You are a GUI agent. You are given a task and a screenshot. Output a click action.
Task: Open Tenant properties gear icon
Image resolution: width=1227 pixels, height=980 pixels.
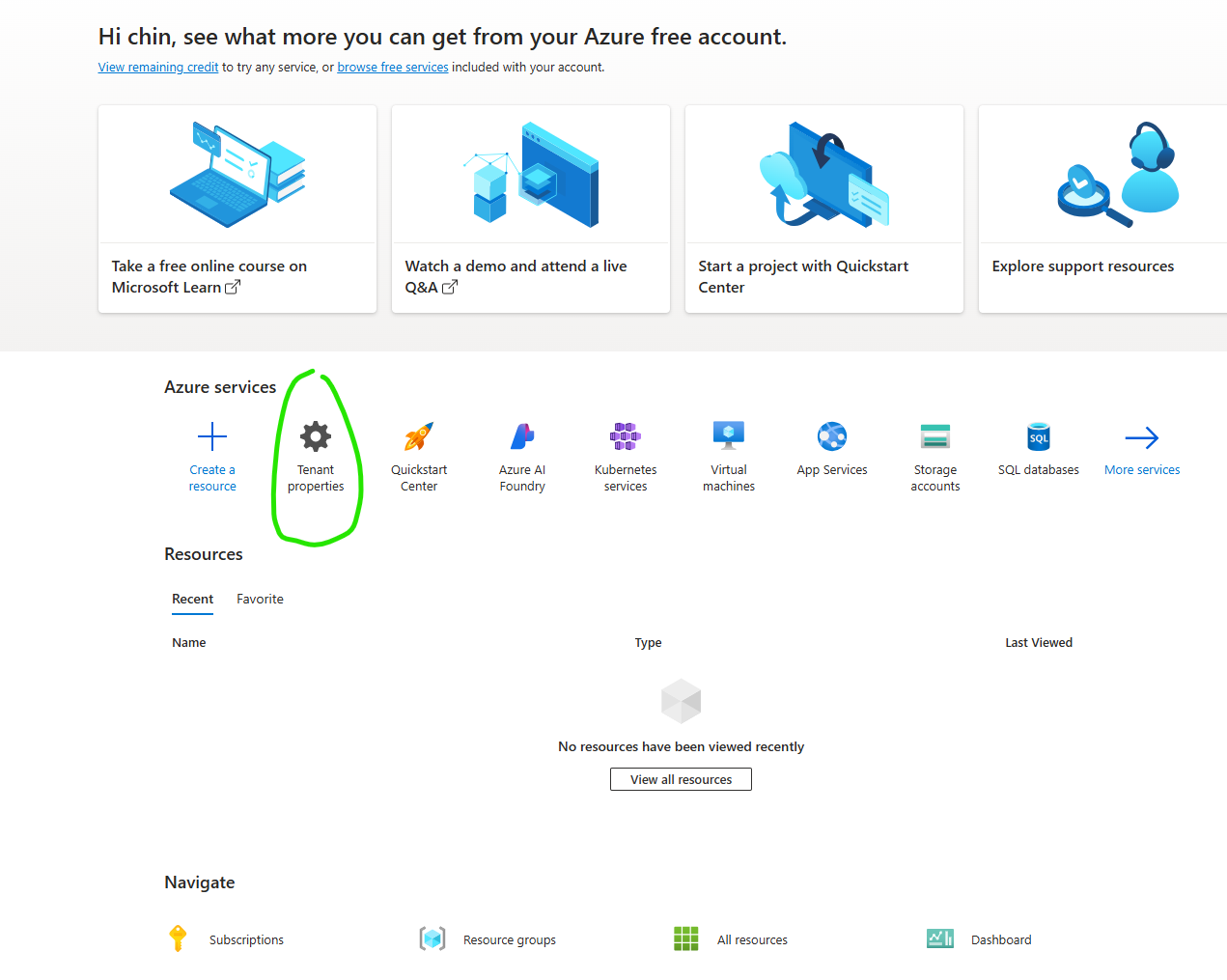tap(316, 436)
